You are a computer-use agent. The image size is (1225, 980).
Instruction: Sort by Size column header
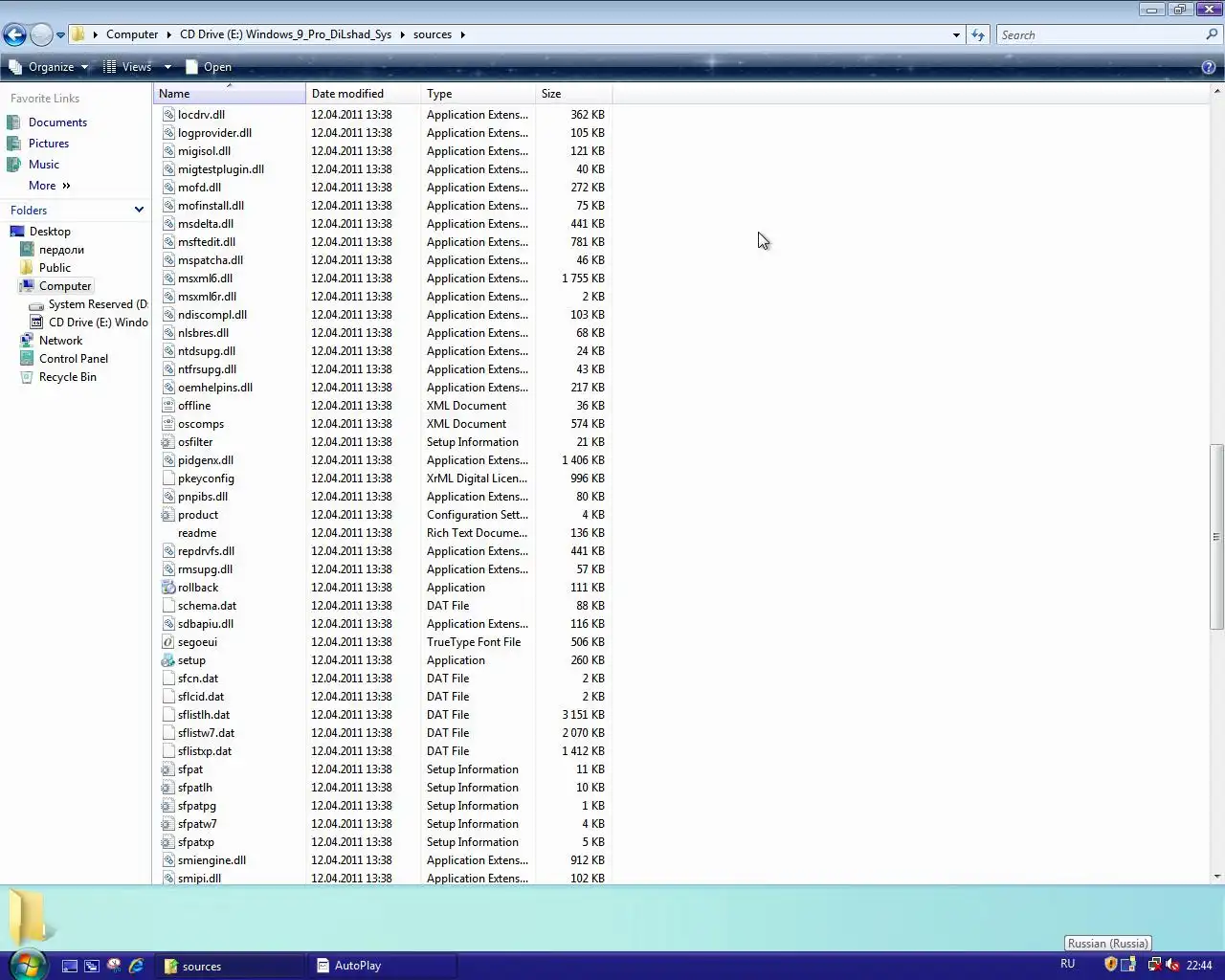(574, 94)
